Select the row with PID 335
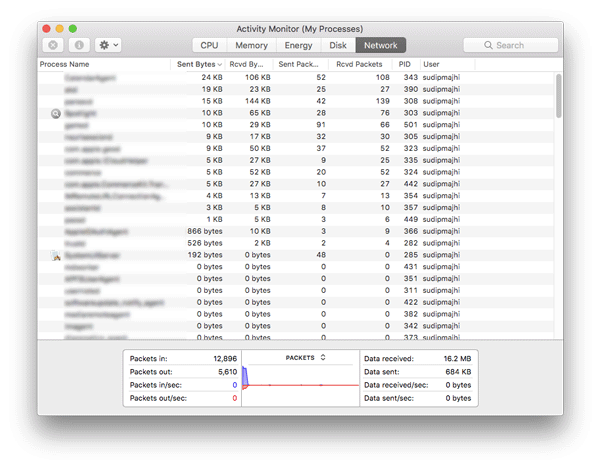 point(296,160)
